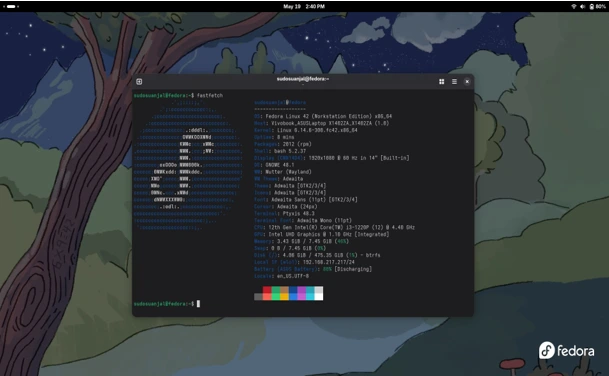Click the GPU line Intel UHD Graphics
The height and width of the screenshot is (376, 609).
[322, 234]
